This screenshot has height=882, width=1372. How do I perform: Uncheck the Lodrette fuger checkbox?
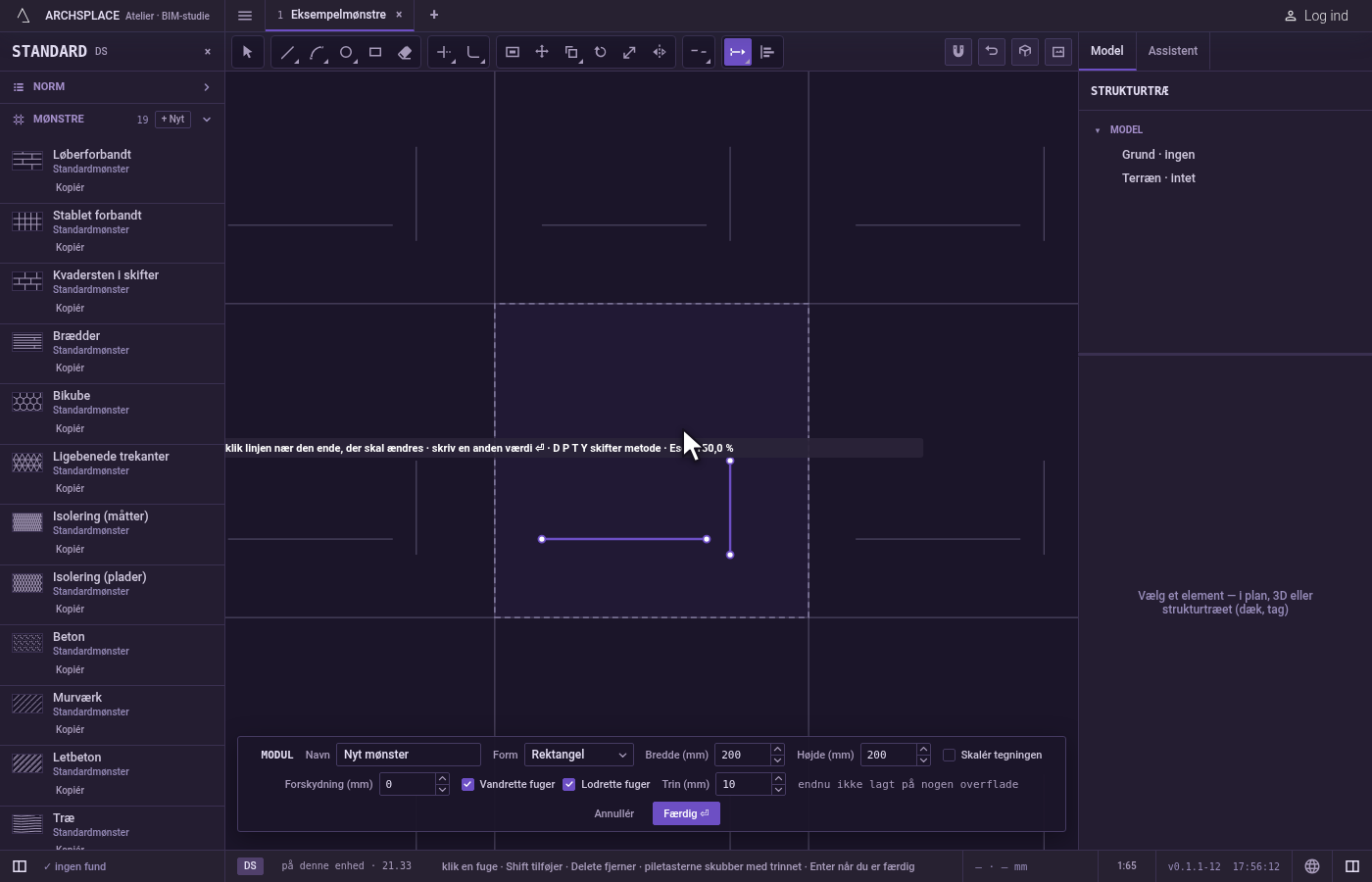pos(568,784)
